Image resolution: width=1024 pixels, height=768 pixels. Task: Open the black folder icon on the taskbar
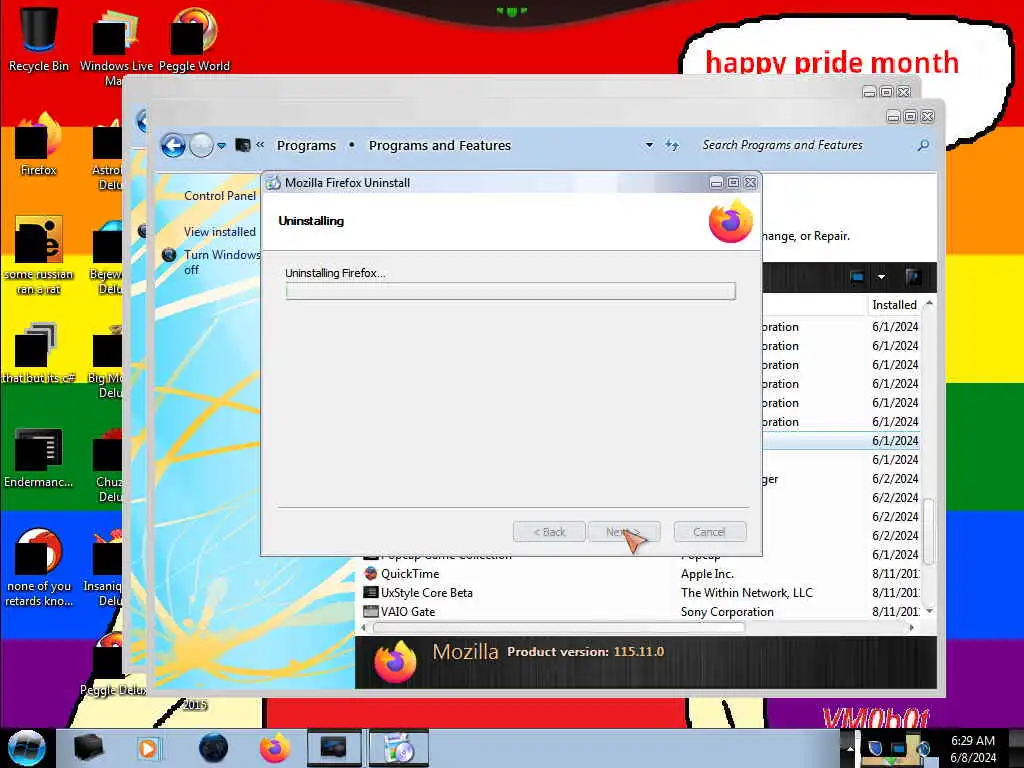coord(89,748)
